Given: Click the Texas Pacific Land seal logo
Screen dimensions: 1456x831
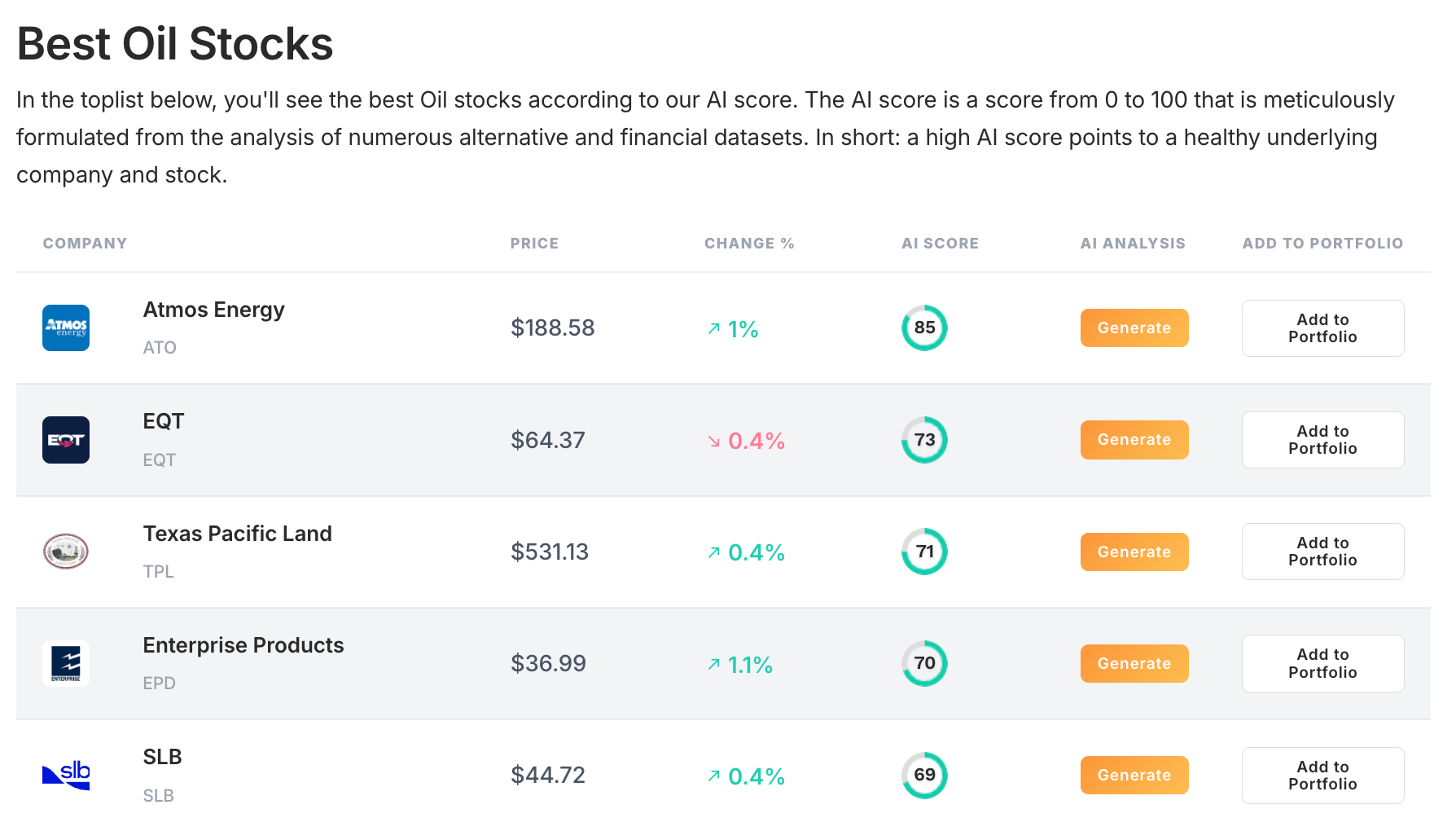Looking at the screenshot, I should [x=66, y=552].
